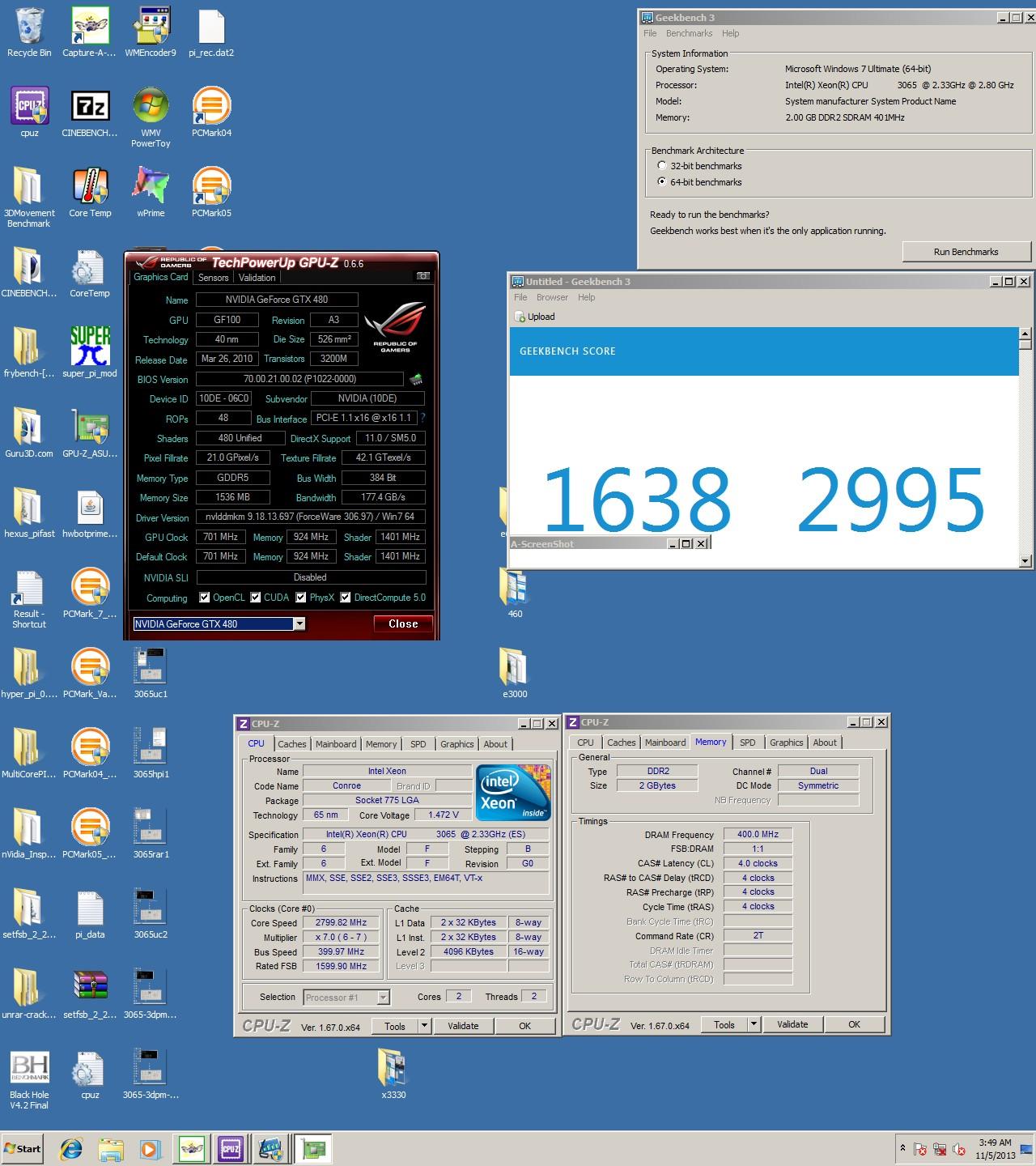Open PCMark_7 desktop shortcut
Image resolution: width=1036 pixels, height=1166 pixels.
click(90, 594)
